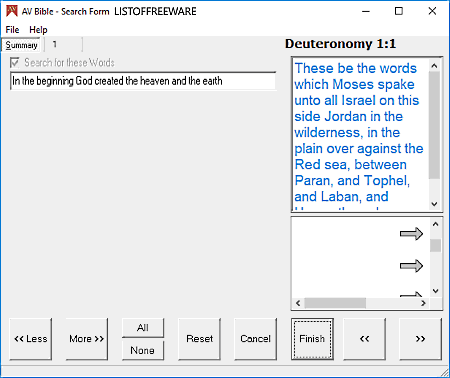Image resolution: width=450 pixels, height=378 pixels.
Task: Click the Cancel button
Action: click(x=255, y=339)
